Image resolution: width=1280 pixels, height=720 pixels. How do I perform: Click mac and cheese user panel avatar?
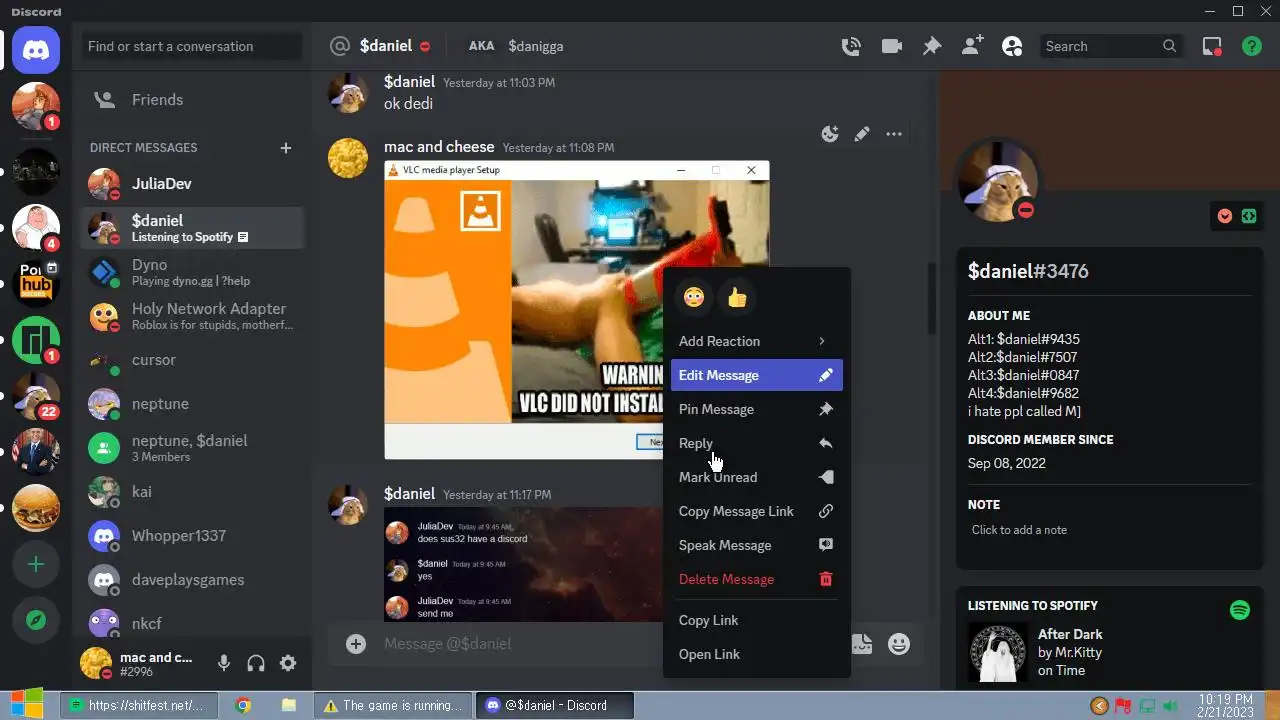click(x=96, y=663)
